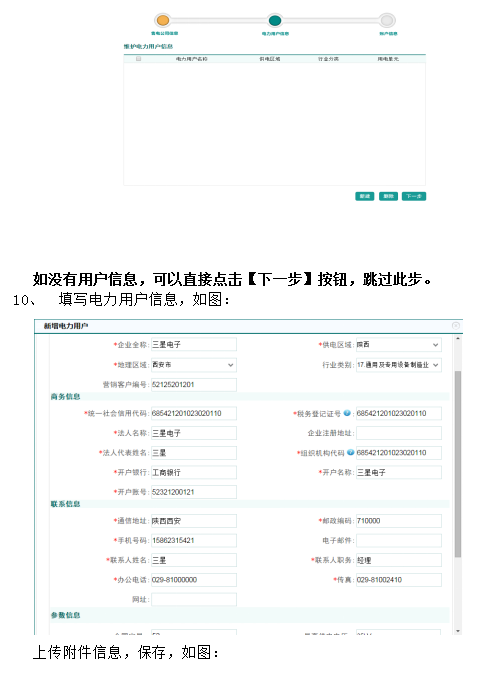Open the 供电区域 dropdown
This screenshot has width=503, height=678.
coord(399,344)
